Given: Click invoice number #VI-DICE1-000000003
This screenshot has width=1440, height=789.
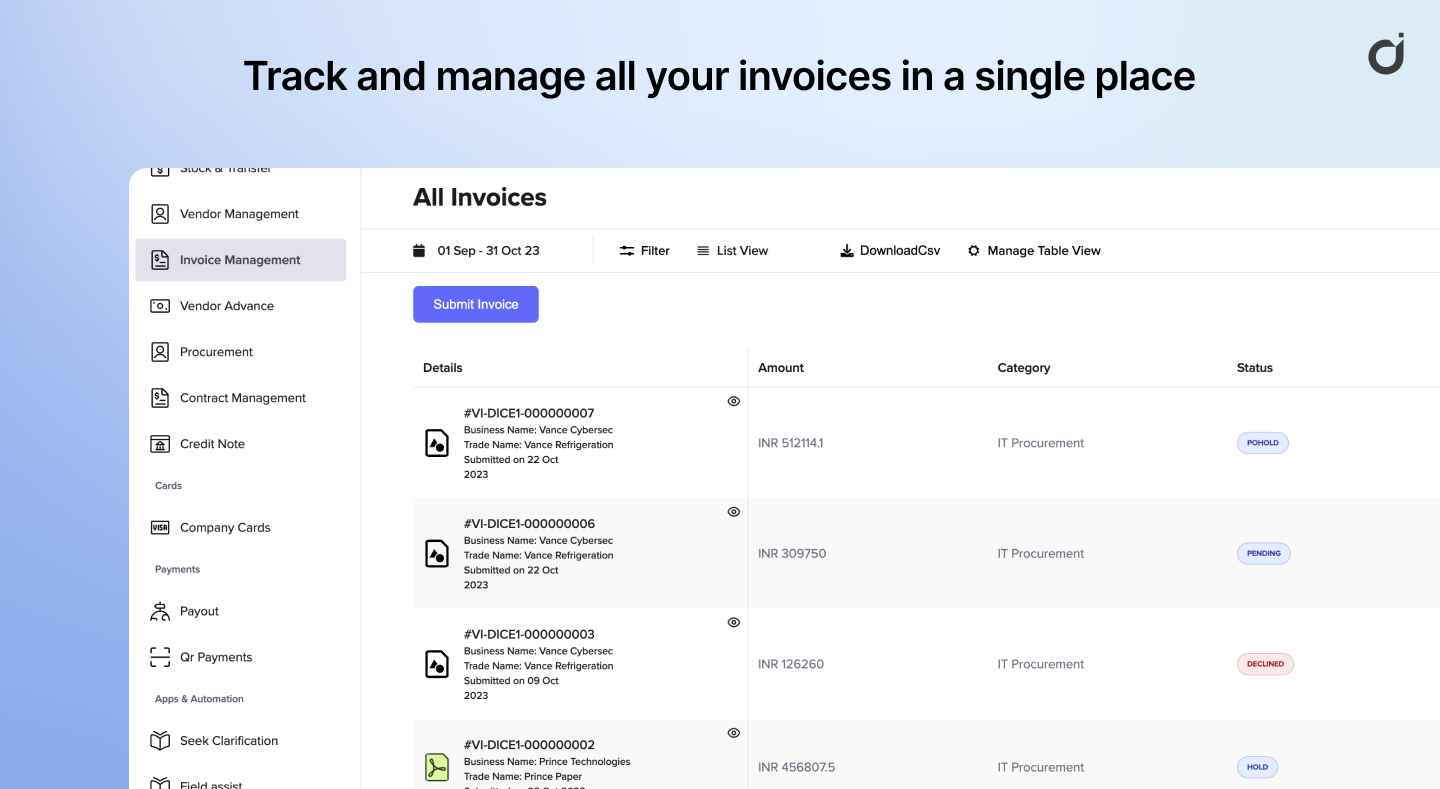Looking at the screenshot, I should pyautogui.click(x=529, y=634).
